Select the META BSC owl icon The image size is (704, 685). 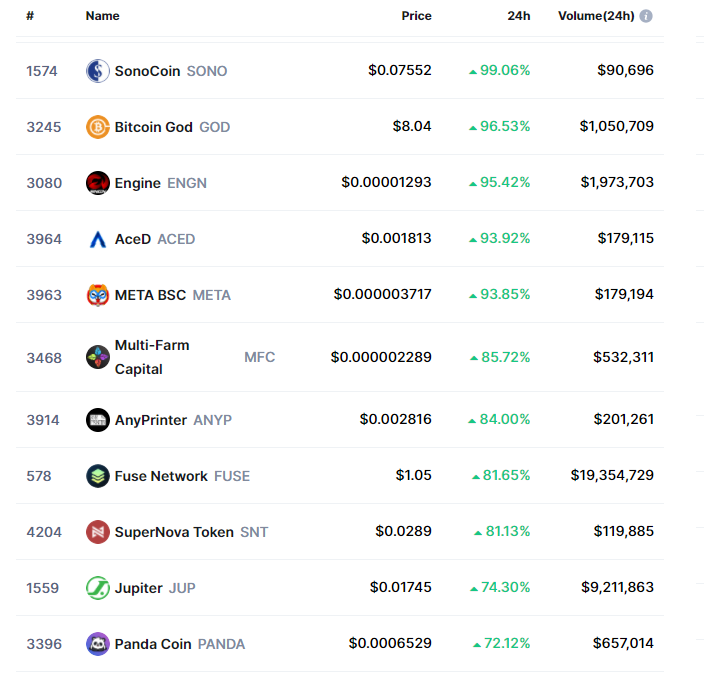(x=97, y=295)
